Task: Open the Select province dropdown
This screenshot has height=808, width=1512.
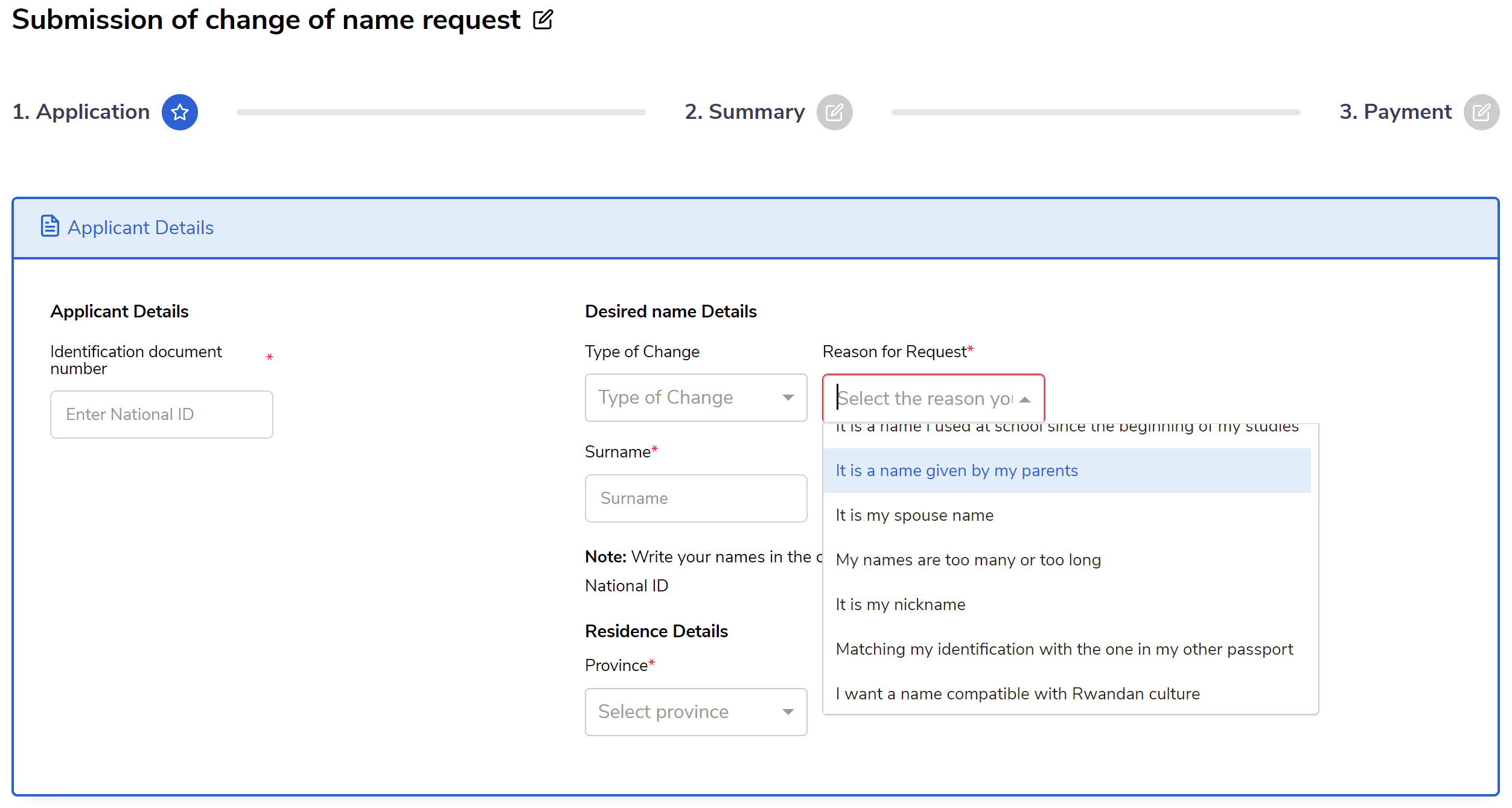Action: (x=695, y=711)
